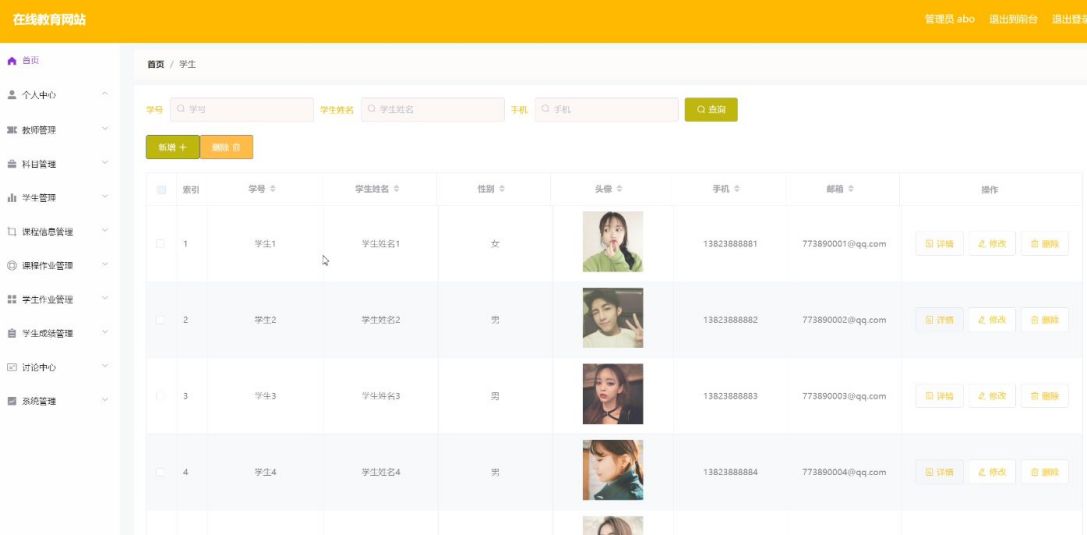Click the 教师管理 sidebar icon
This screenshot has width=1087, height=535.
point(12,130)
